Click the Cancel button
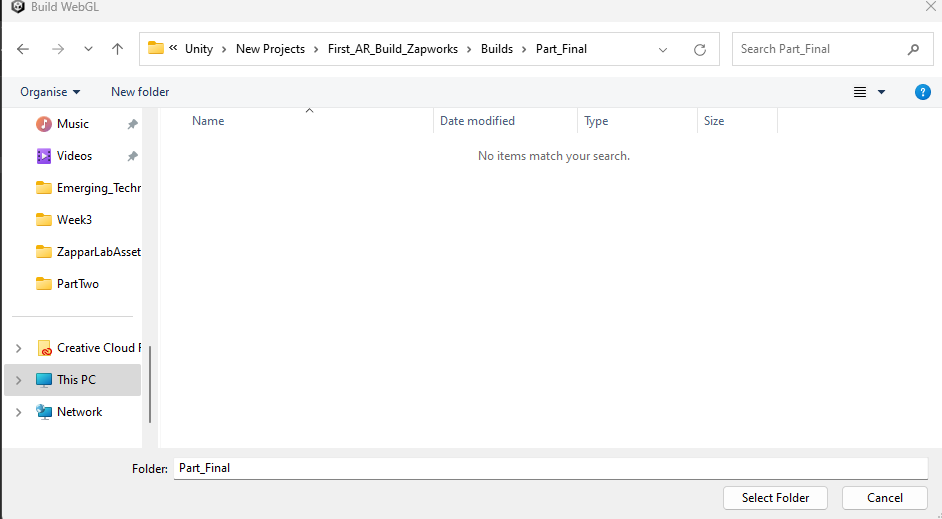 [x=884, y=497]
